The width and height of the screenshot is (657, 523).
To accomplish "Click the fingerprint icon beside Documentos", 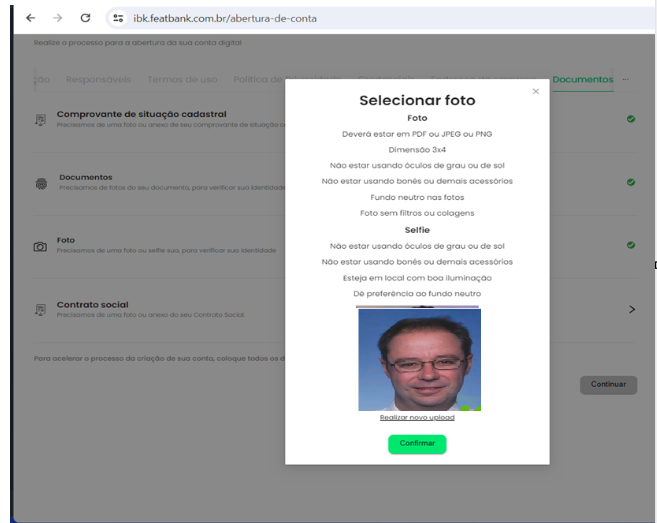I will coord(41,184).
